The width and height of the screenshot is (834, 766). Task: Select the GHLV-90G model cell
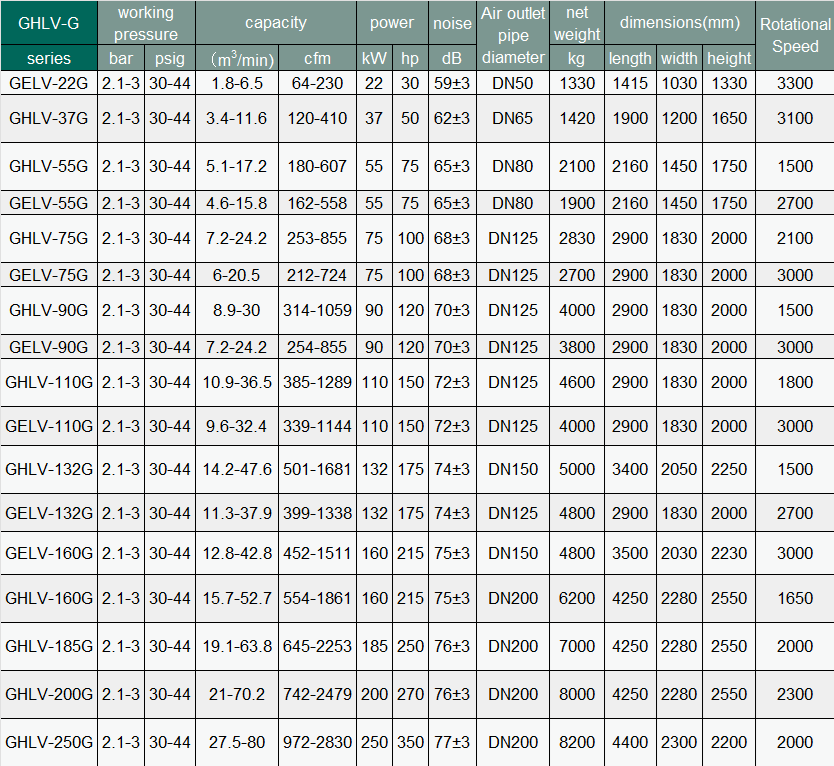48,310
